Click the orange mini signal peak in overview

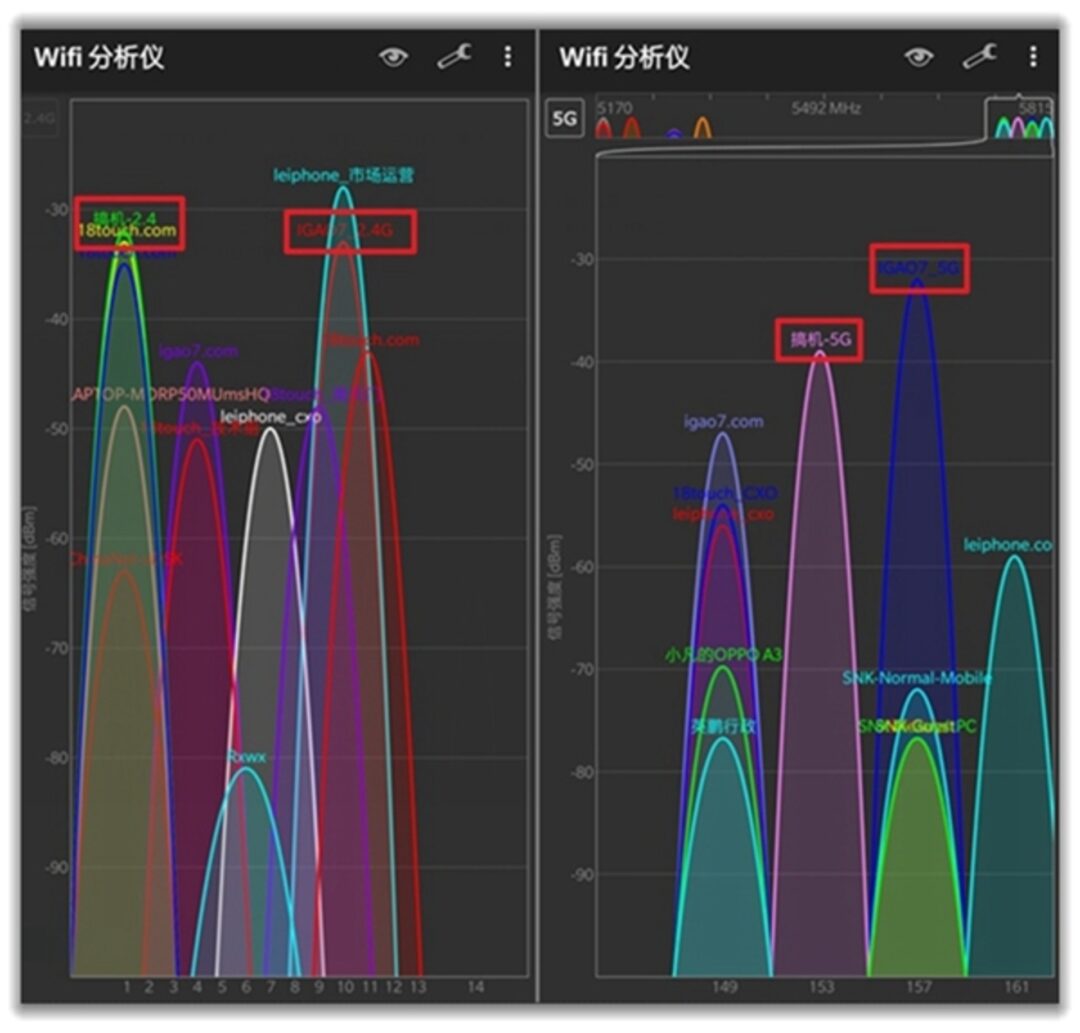click(x=702, y=127)
